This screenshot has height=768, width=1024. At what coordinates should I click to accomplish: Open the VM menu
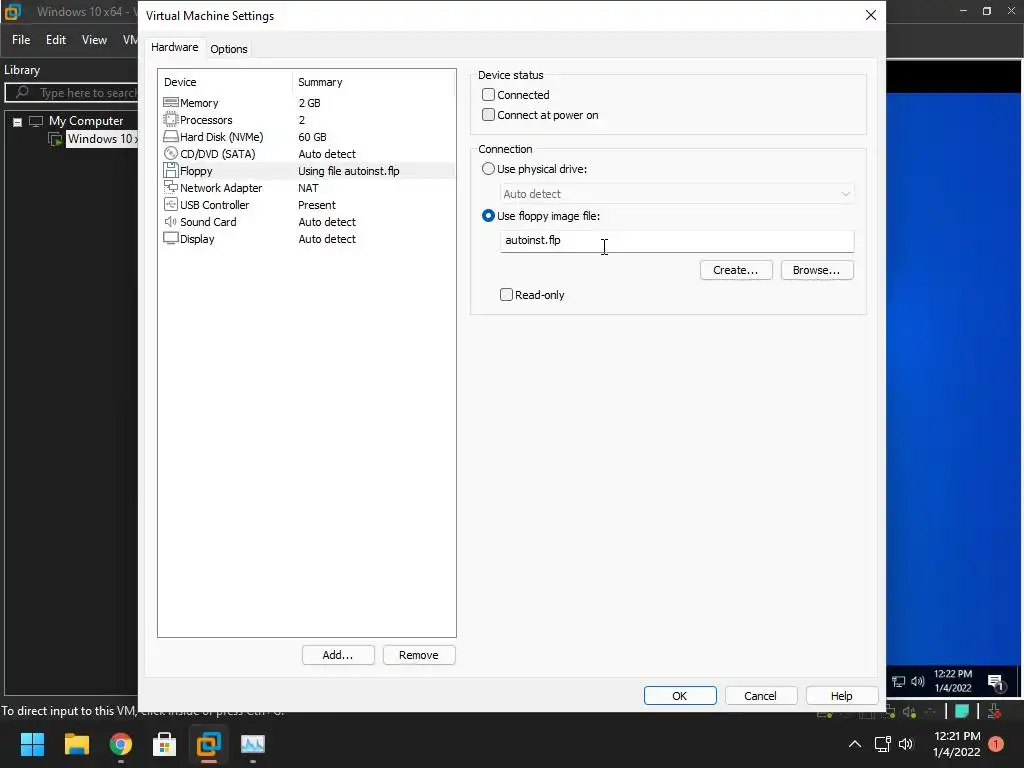pyautogui.click(x=130, y=40)
